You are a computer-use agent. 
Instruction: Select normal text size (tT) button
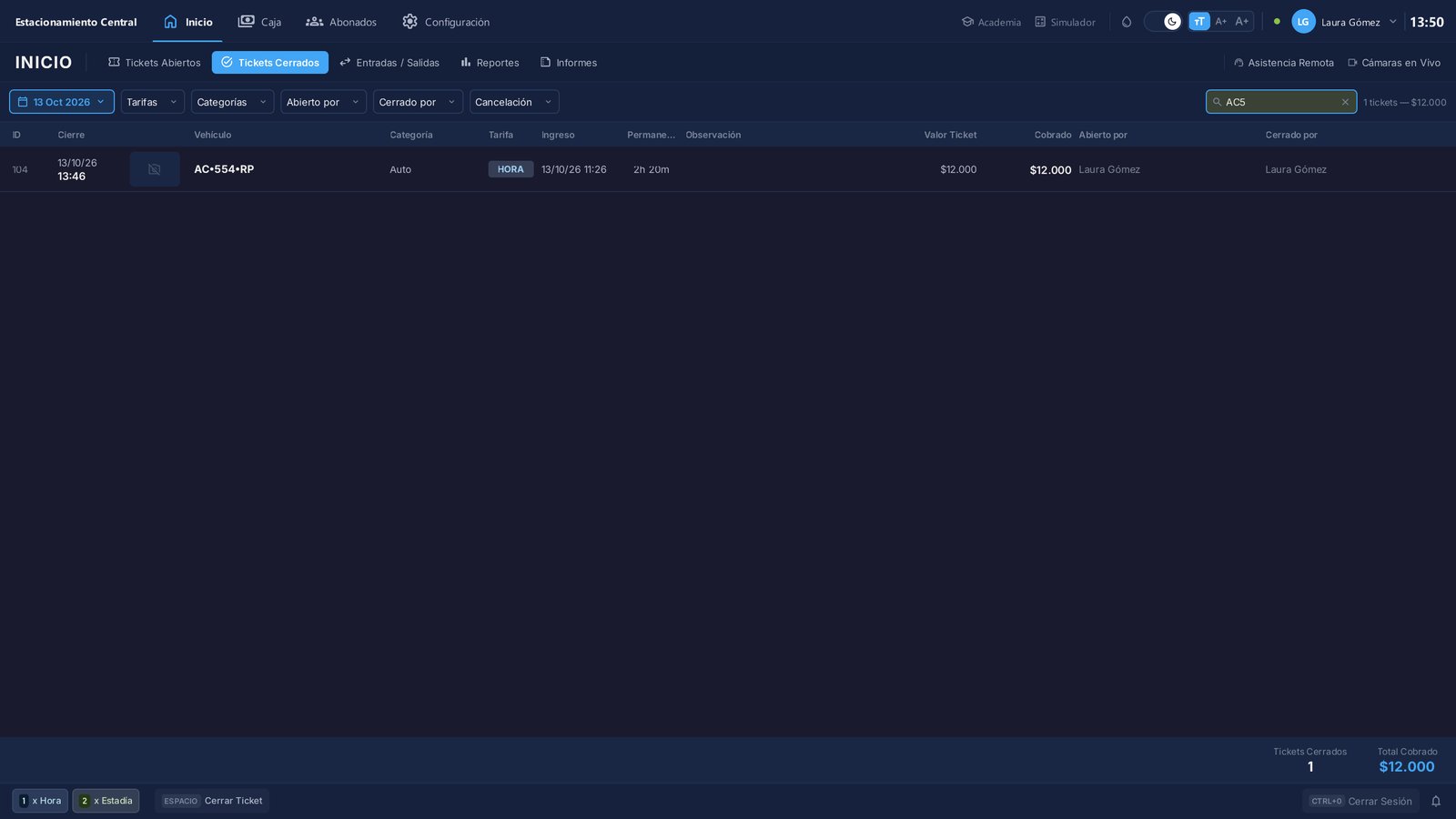tap(1199, 22)
